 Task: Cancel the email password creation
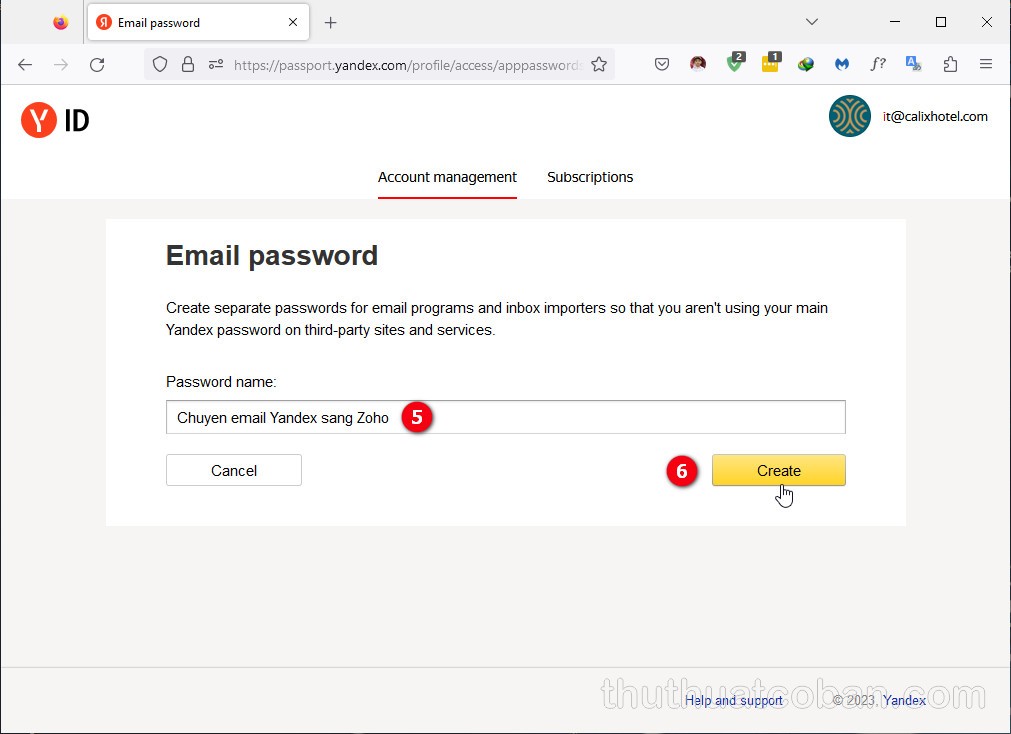[234, 471]
